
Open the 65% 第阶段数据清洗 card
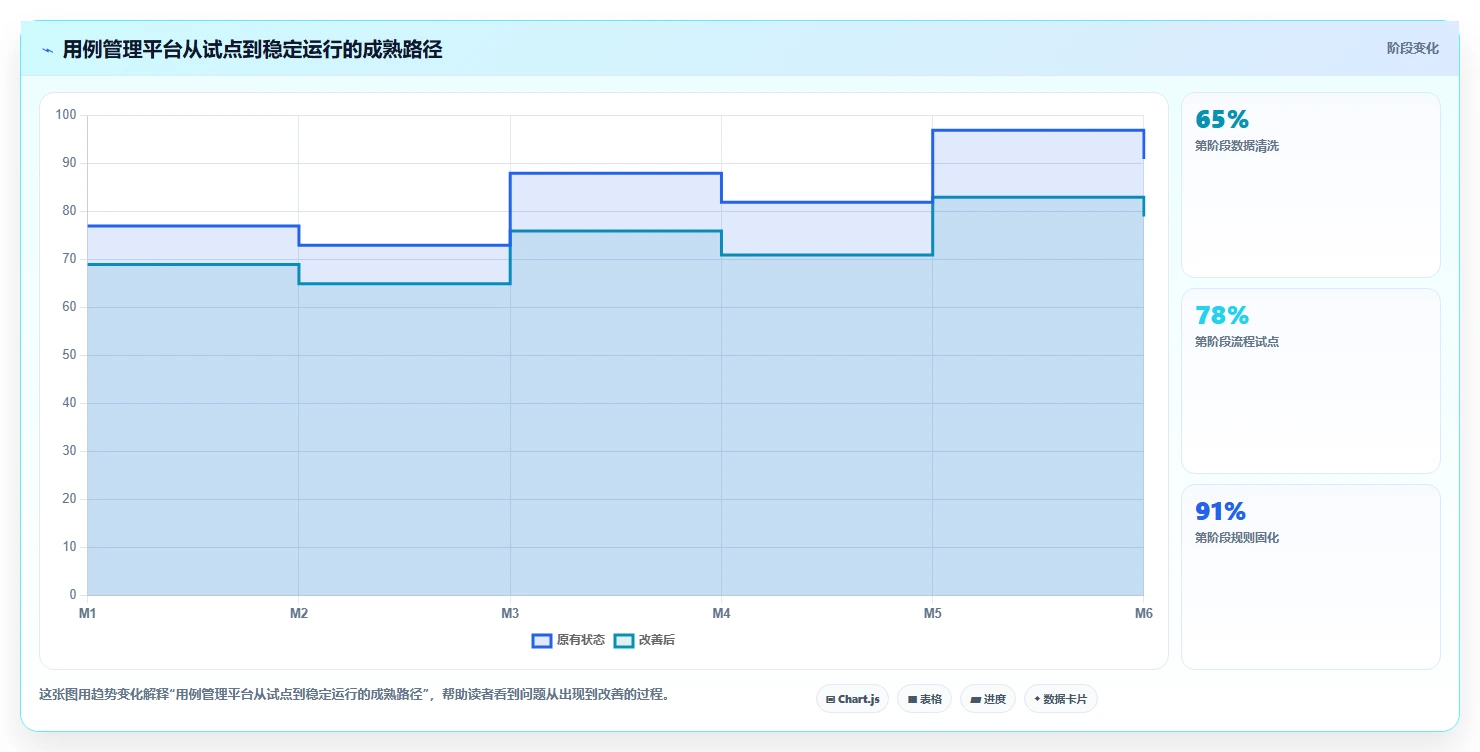(x=1310, y=185)
